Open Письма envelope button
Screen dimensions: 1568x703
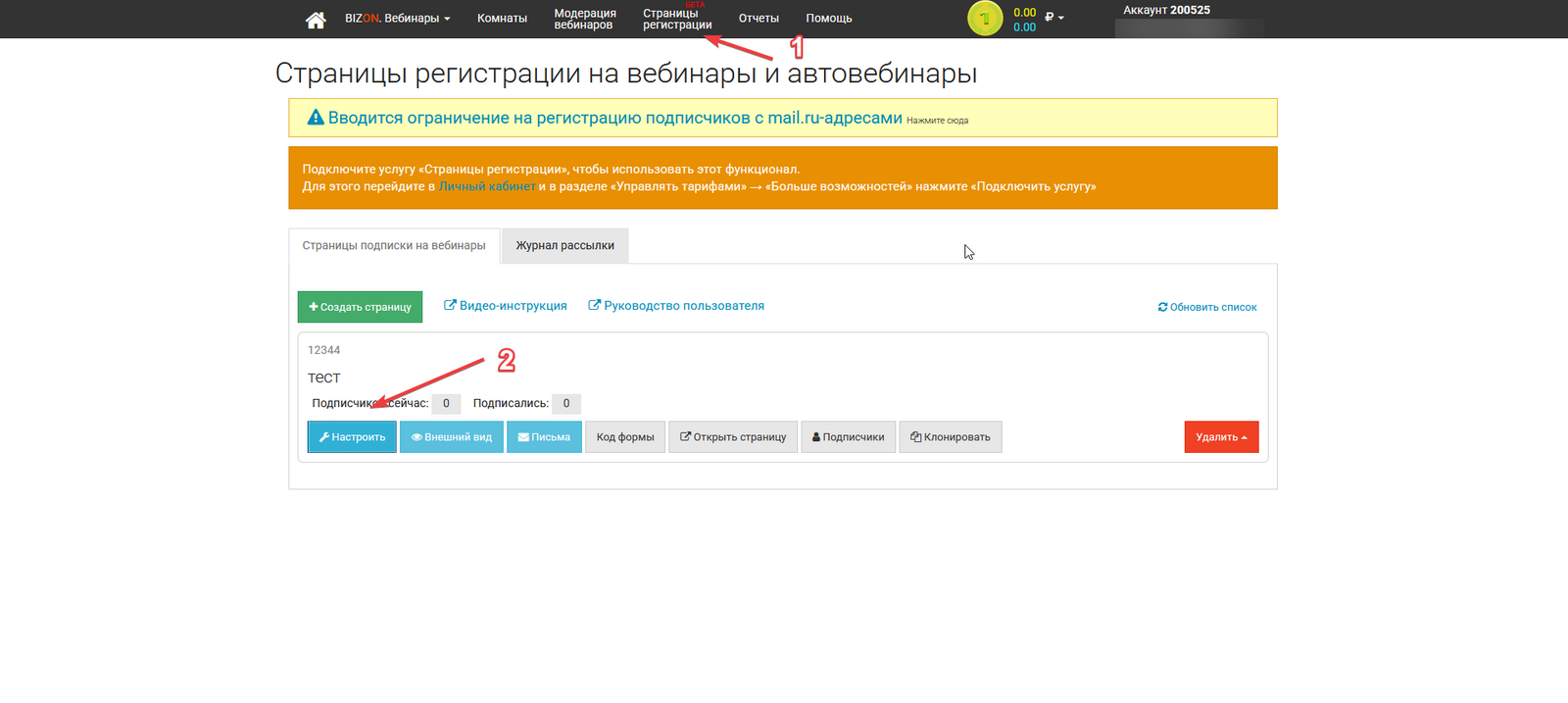point(544,437)
